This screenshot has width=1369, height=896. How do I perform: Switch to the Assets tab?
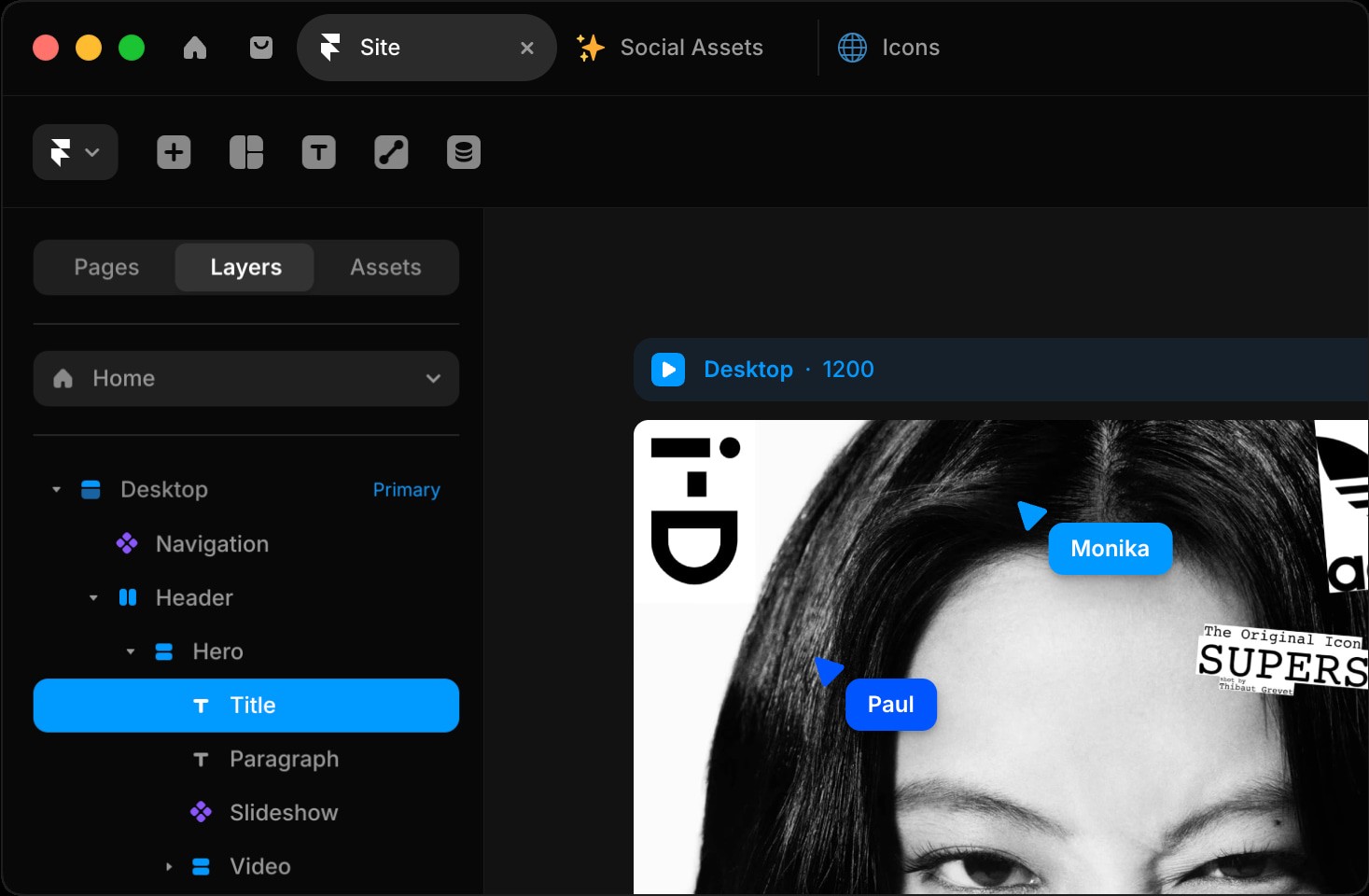(385, 267)
